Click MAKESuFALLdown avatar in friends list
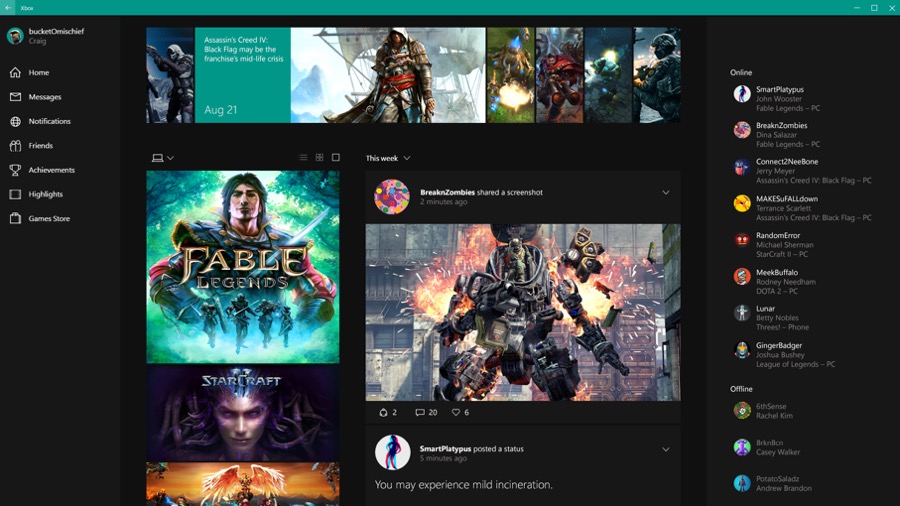 pos(742,204)
